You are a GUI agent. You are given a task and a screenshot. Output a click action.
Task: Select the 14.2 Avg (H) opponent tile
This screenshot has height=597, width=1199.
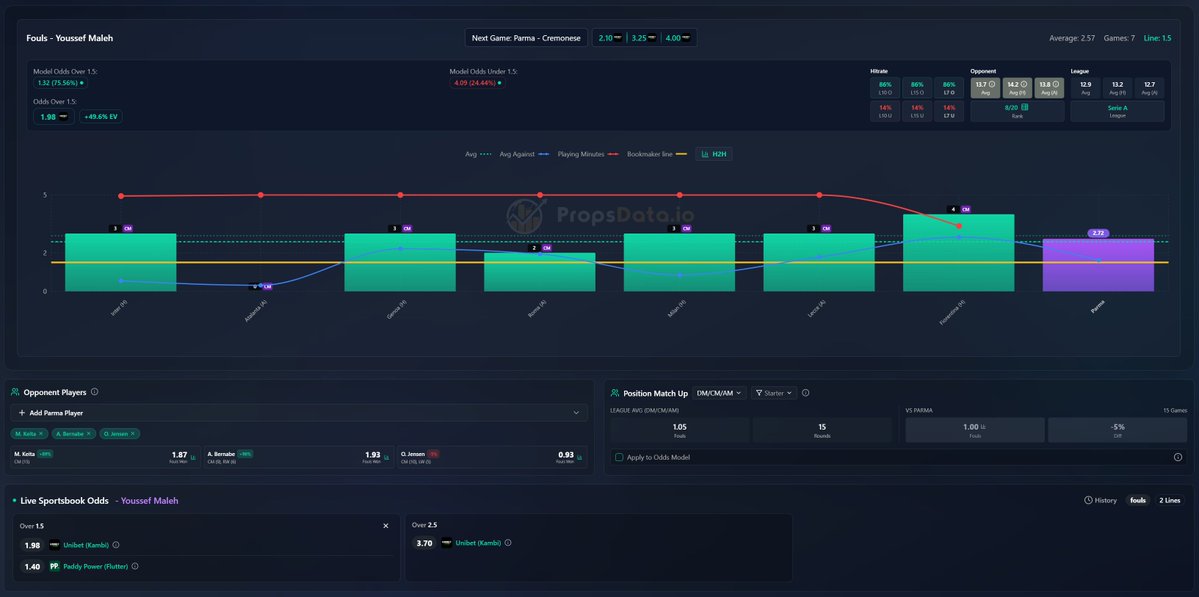[1018, 87]
